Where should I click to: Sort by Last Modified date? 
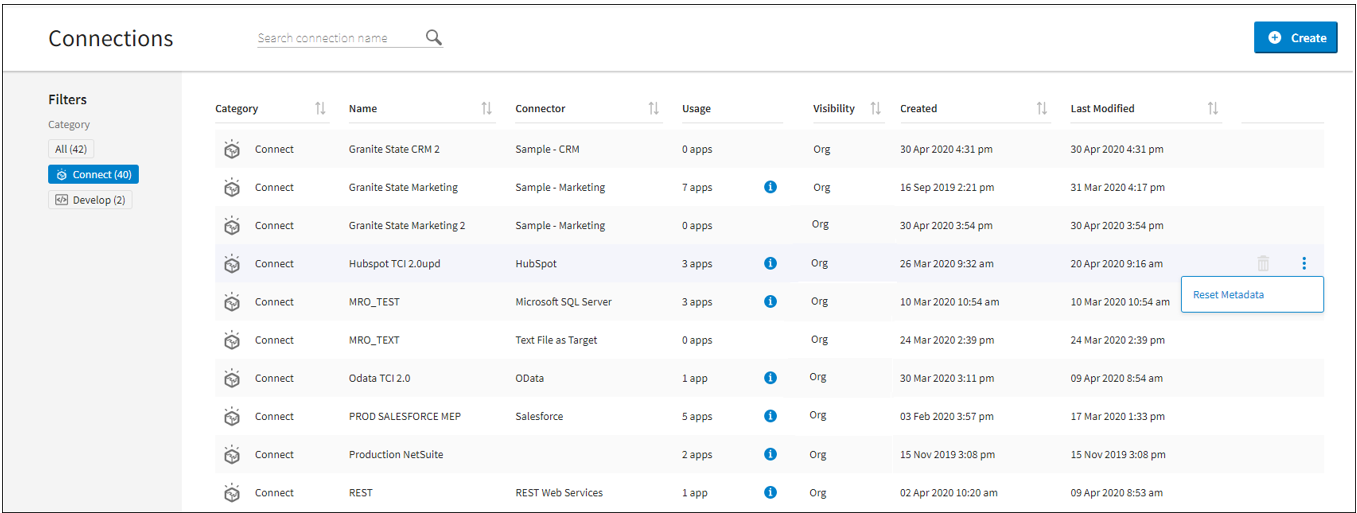pos(1212,108)
